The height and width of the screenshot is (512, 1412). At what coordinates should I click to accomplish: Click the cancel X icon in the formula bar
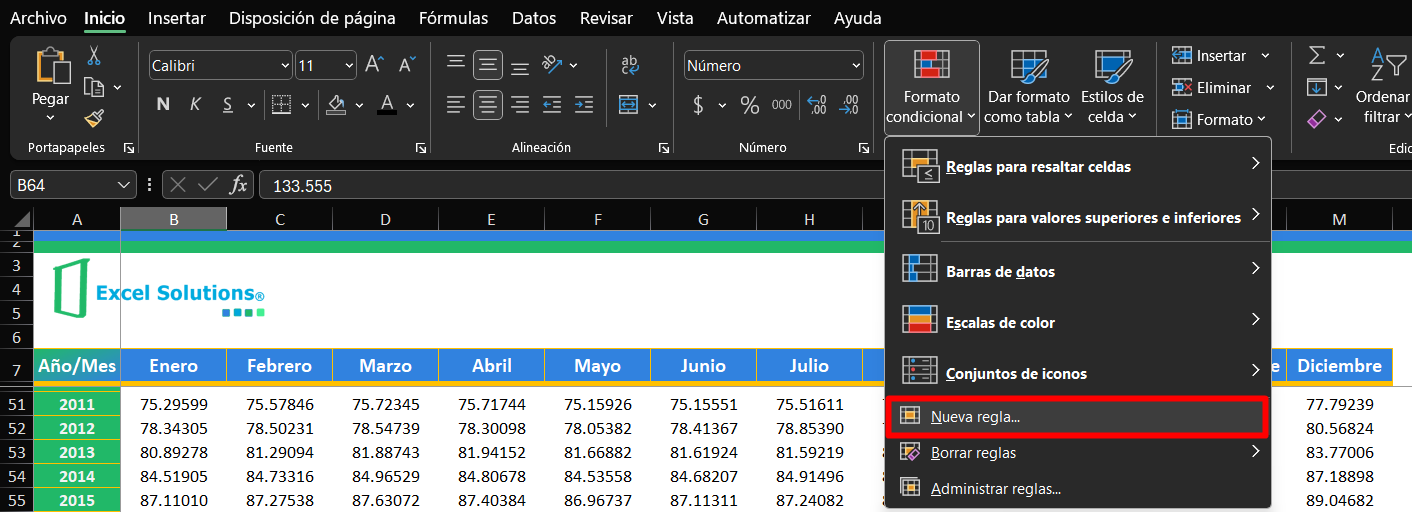pos(178,185)
